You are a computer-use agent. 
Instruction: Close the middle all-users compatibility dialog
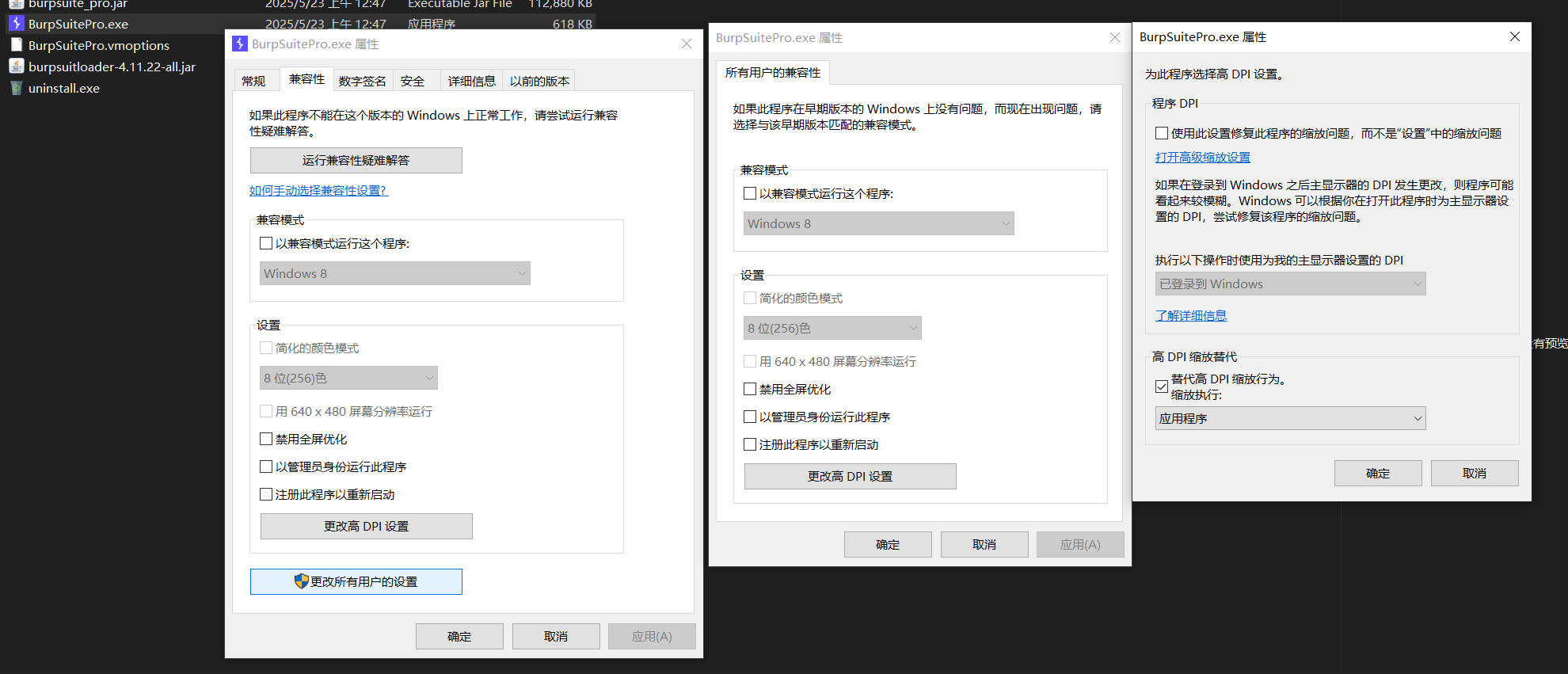coord(1114,37)
